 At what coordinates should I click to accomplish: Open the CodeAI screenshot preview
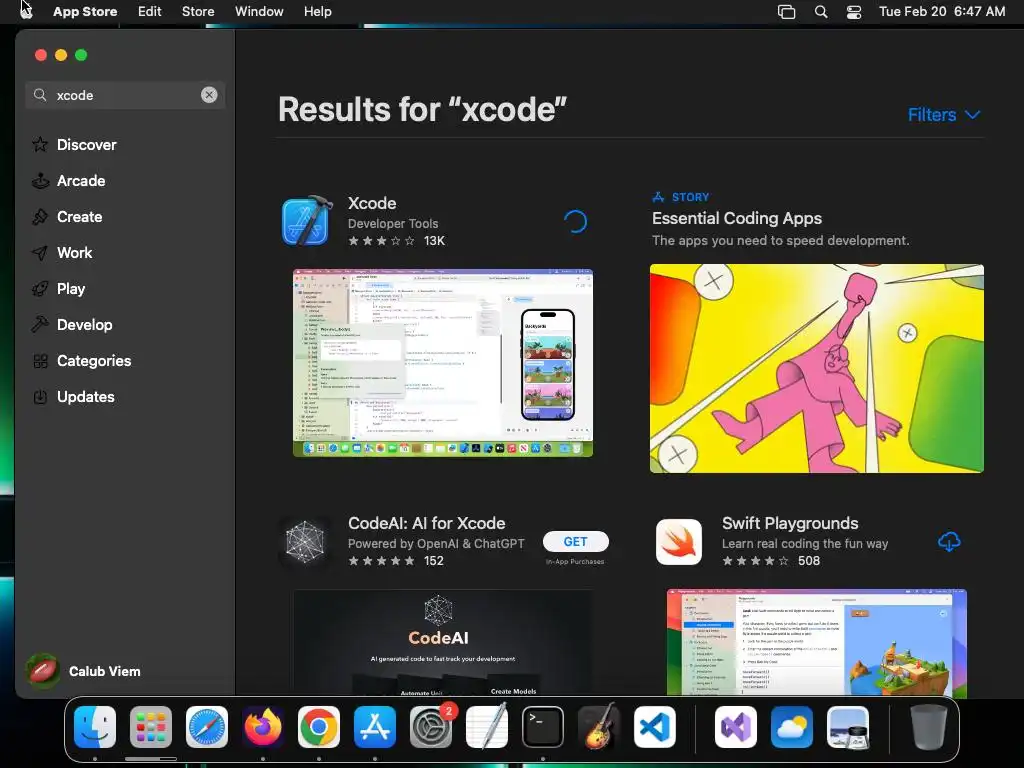[x=443, y=643]
